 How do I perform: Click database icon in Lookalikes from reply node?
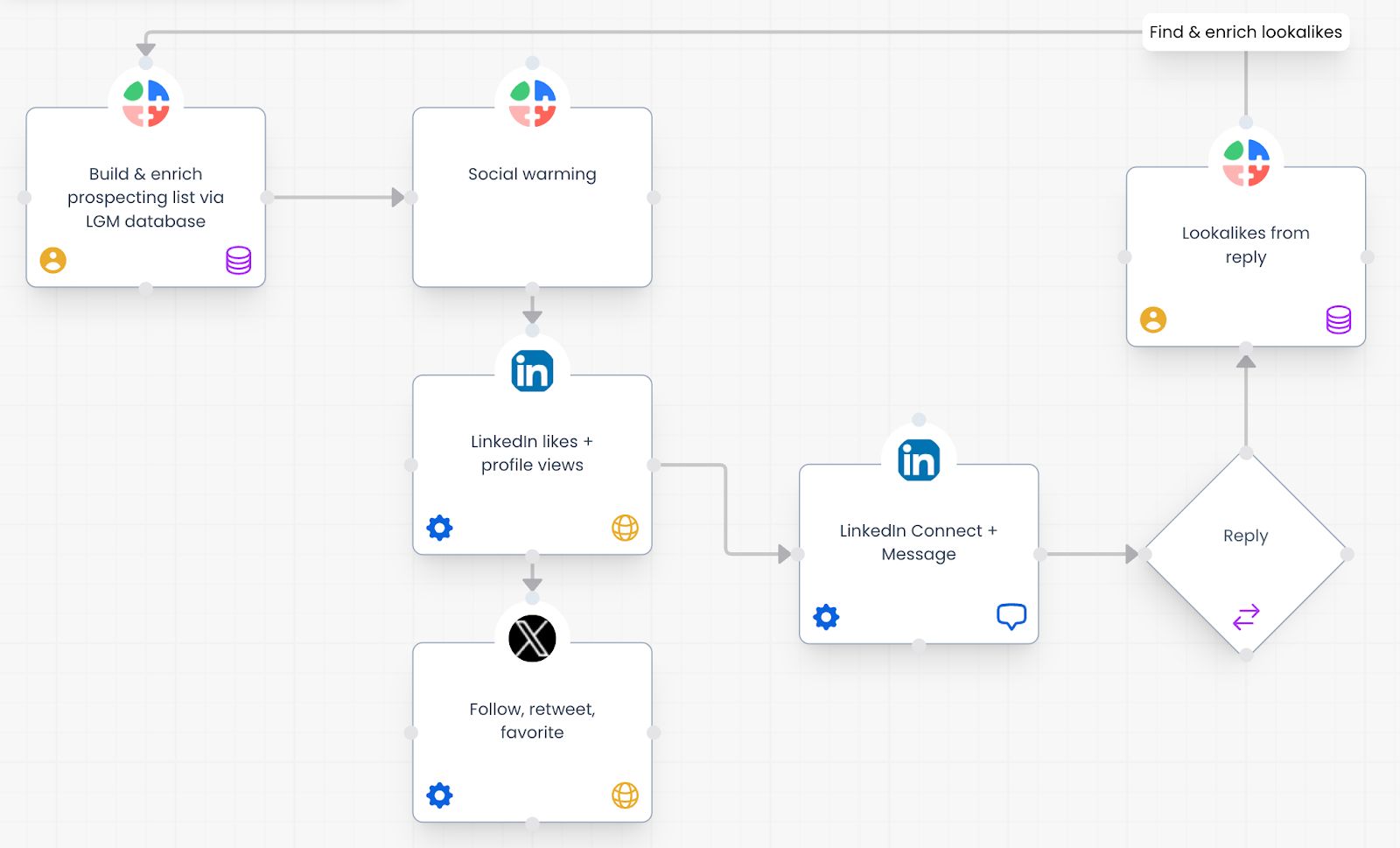point(1338,319)
